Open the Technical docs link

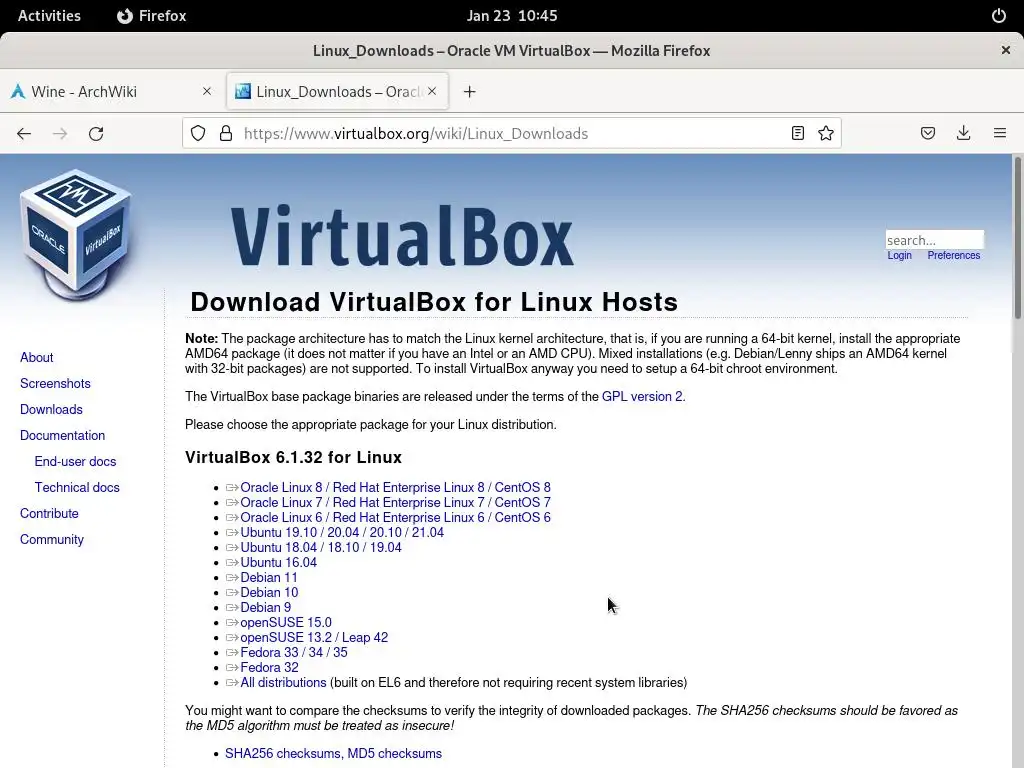coord(77,488)
